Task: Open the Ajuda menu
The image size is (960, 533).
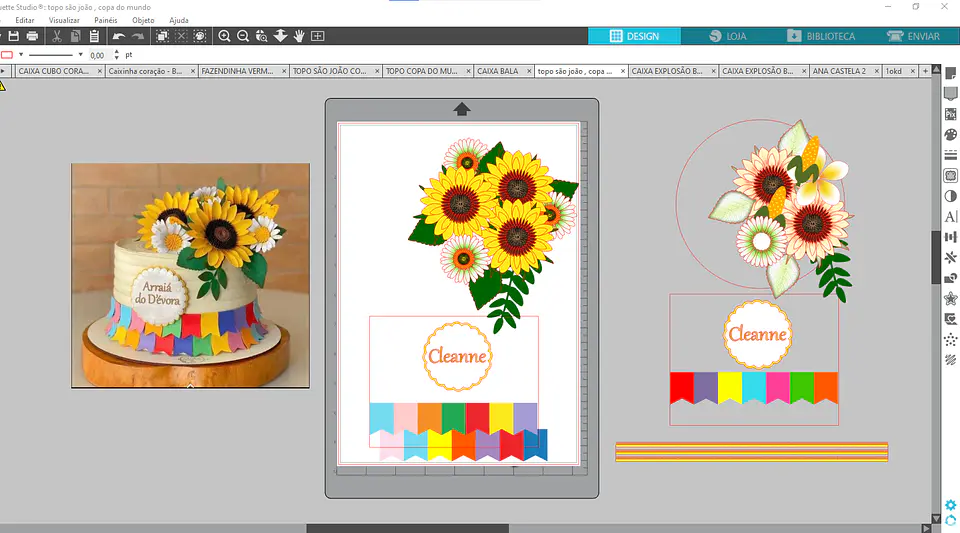Action: [x=179, y=20]
